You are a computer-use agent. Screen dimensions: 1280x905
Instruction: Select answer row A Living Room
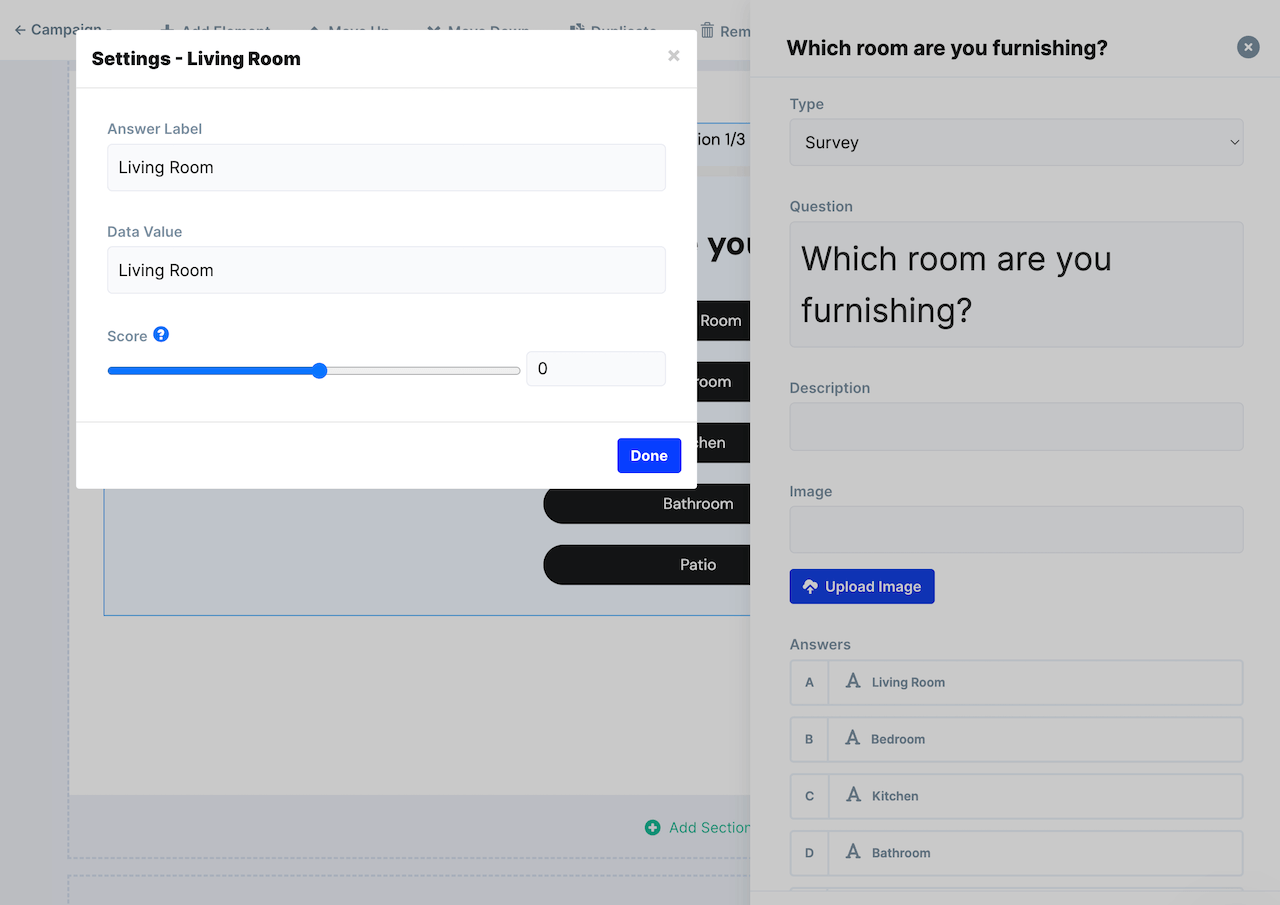[1016, 682]
